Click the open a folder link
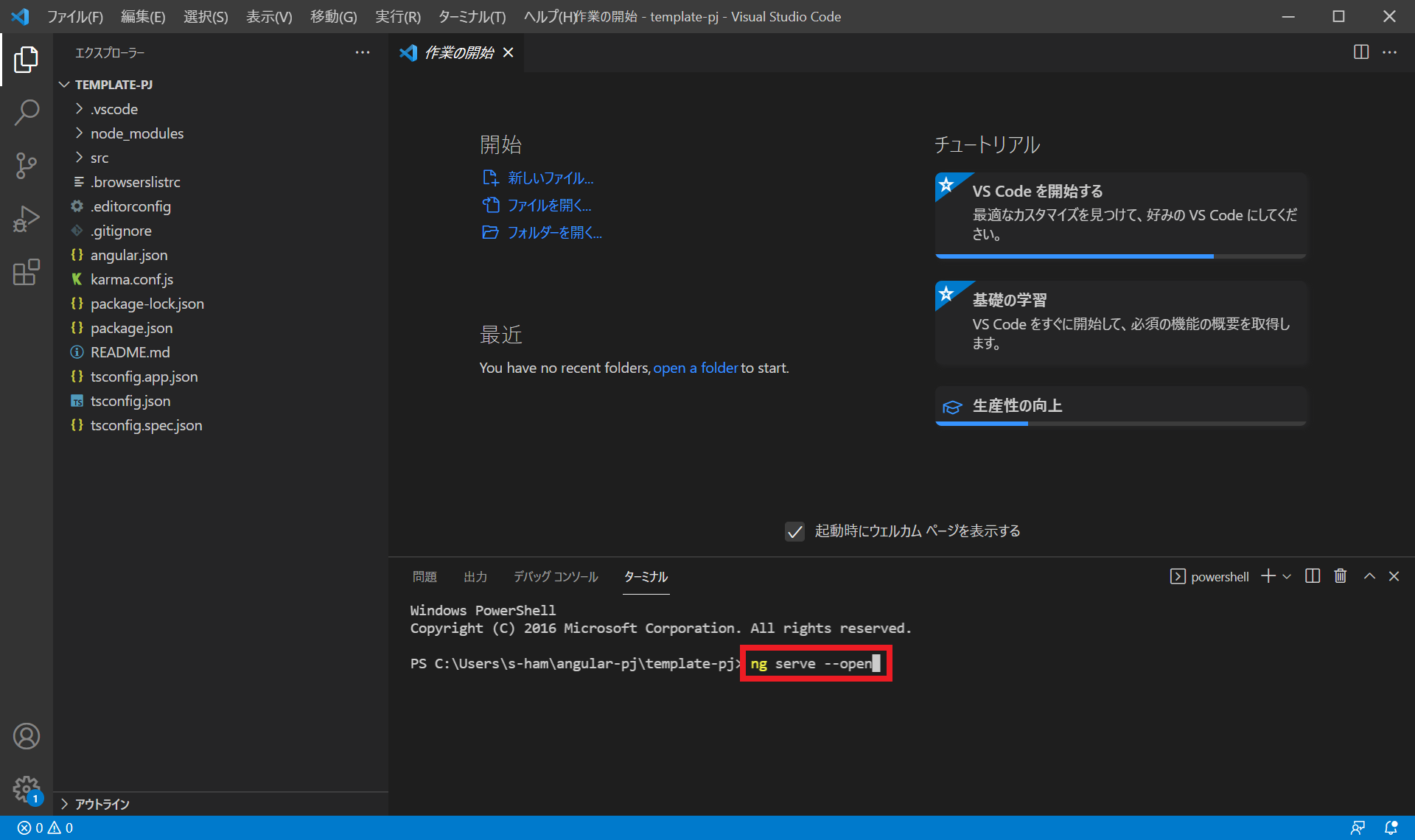Screen dimensions: 1415x840 [695, 368]
